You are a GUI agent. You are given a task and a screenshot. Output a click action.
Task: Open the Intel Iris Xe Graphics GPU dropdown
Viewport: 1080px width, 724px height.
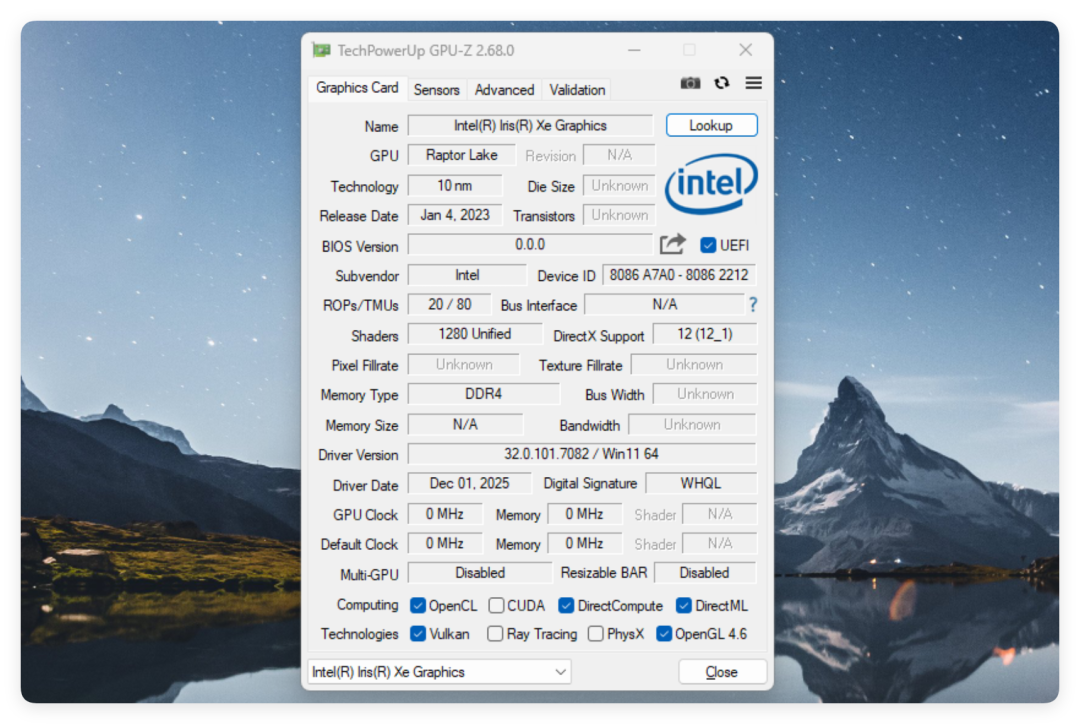point(439,672)
